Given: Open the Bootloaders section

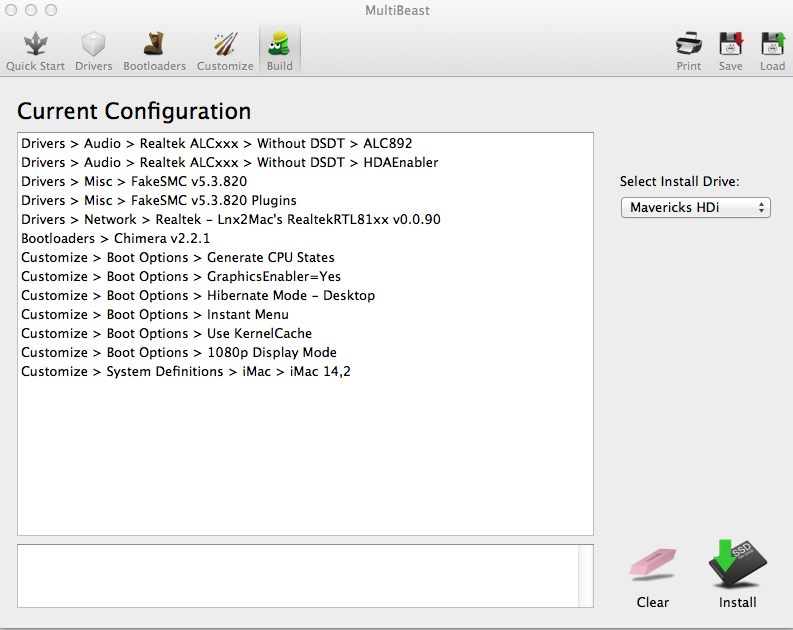Looking at the screenshot, I should [154, 51].
